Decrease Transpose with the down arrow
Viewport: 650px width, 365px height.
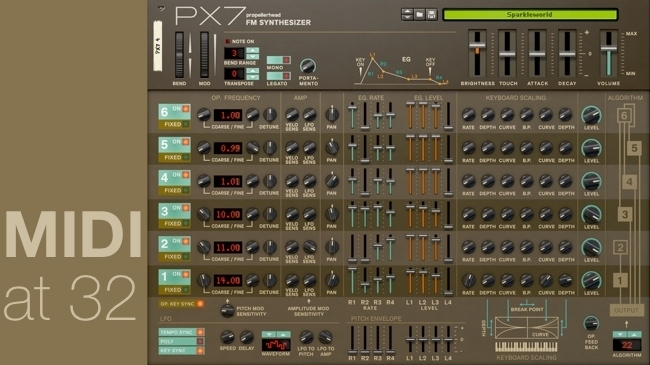pyautogui.click(x=252, y=77)
